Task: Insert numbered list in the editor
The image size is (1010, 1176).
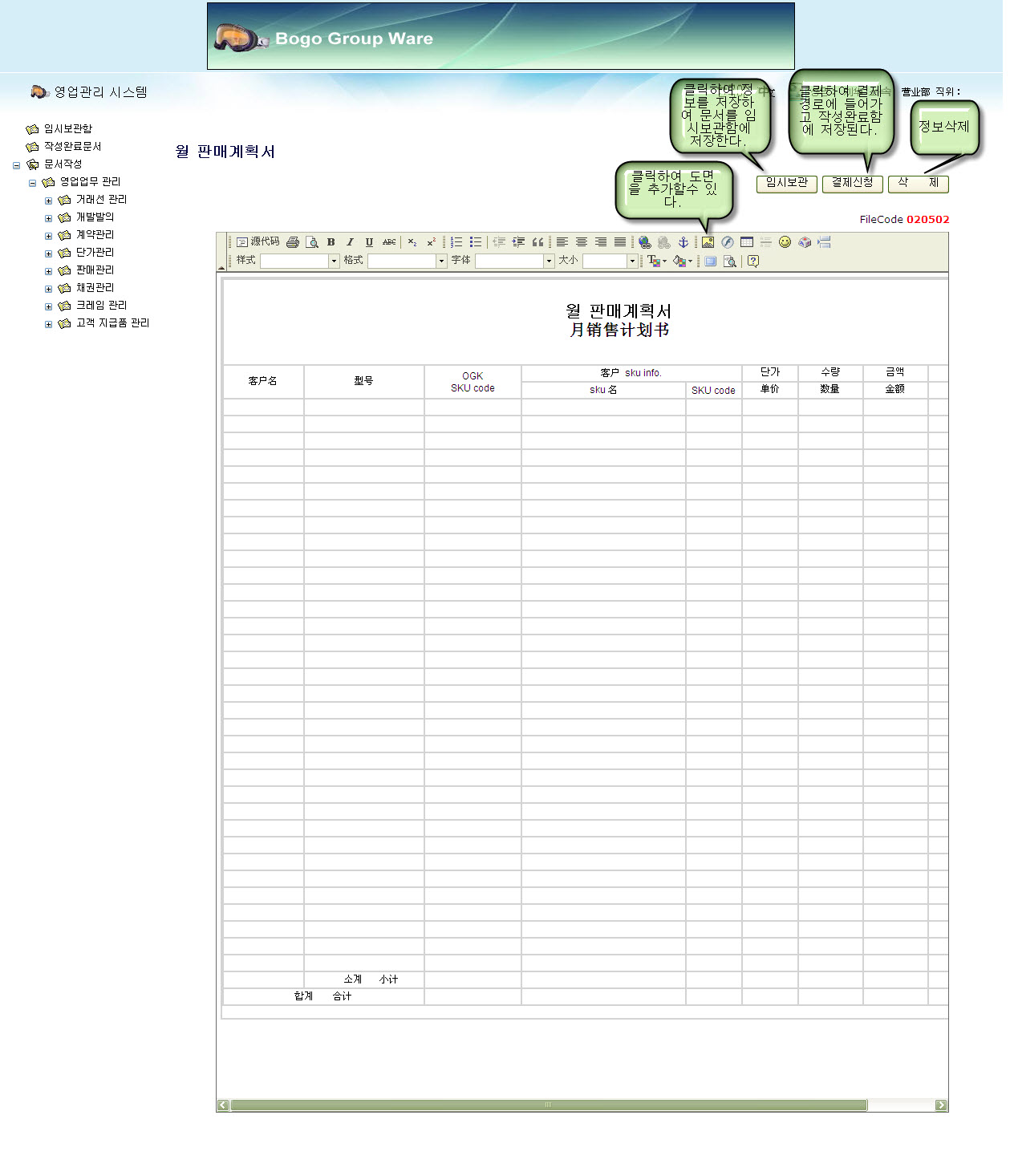Action: click(456, 242)
